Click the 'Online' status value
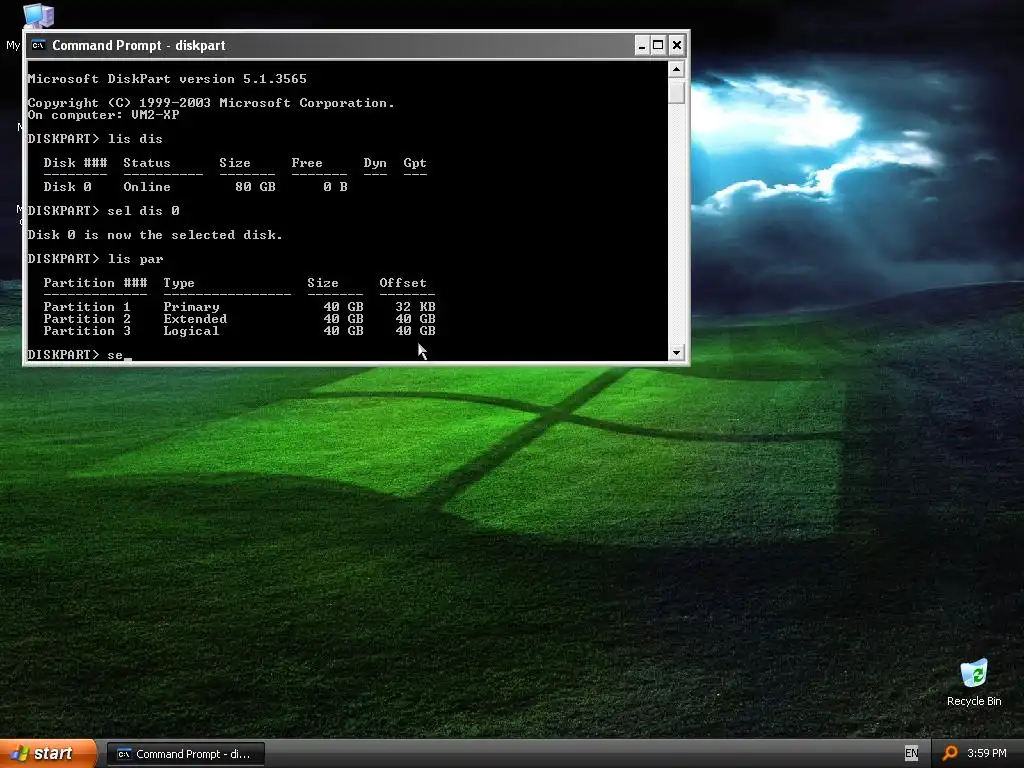 (x=147, y=187)
